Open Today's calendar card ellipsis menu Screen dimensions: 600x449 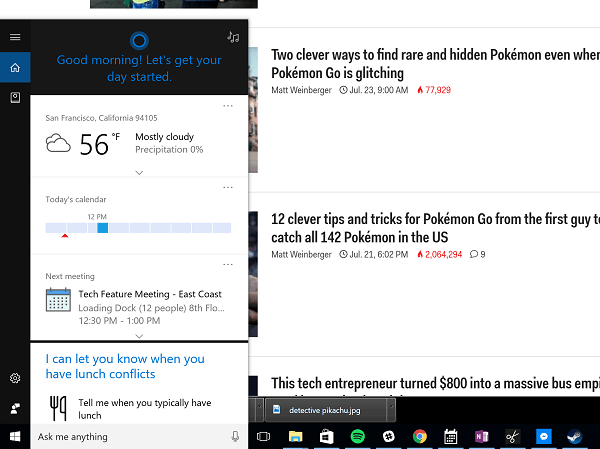(228, 188)
